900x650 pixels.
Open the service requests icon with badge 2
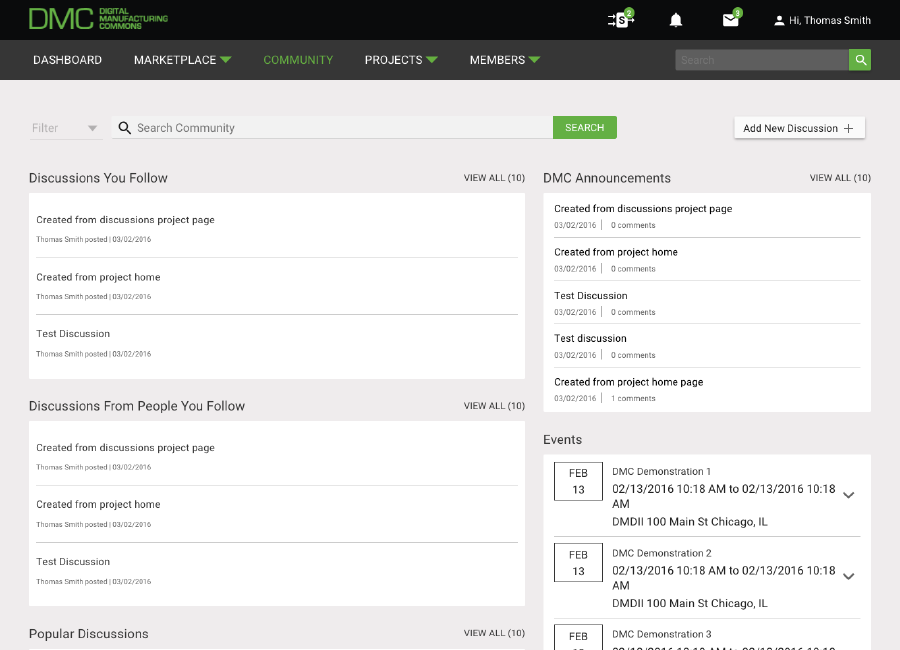pos(620,20)
